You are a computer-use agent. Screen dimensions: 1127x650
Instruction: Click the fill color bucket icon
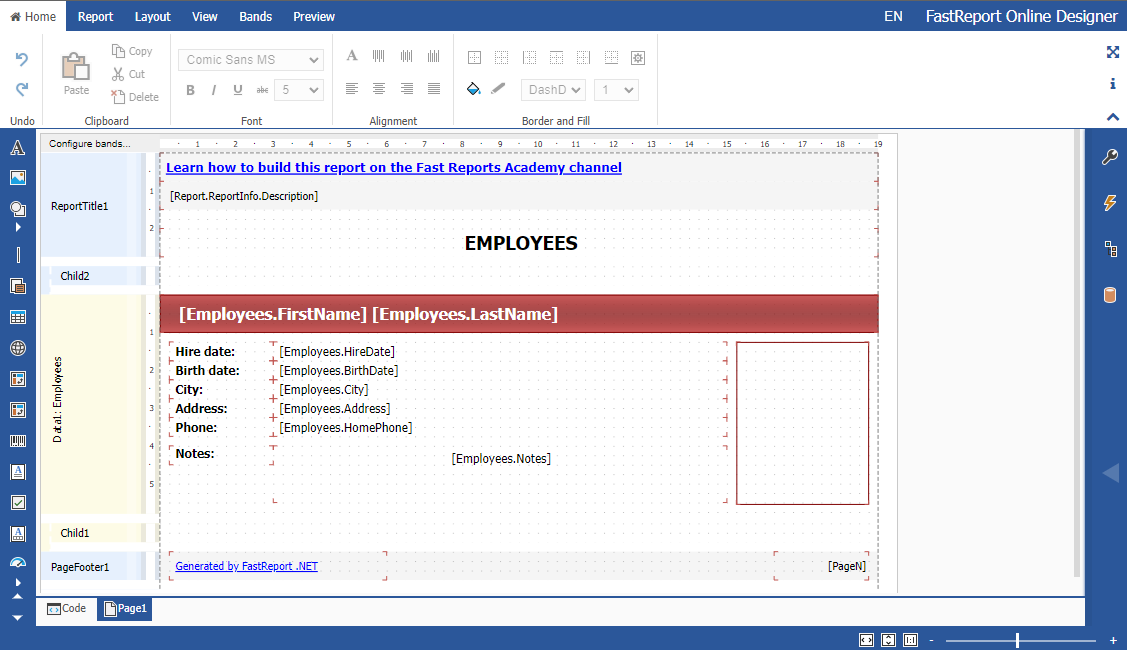pos(474,89)
